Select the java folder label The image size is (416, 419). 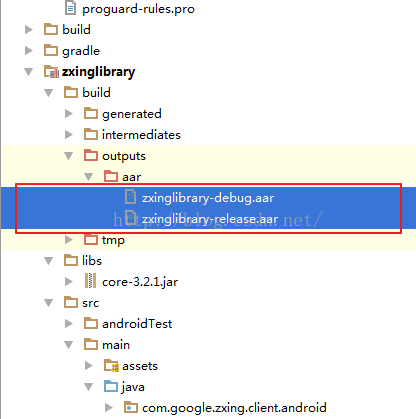coord(133,387)
